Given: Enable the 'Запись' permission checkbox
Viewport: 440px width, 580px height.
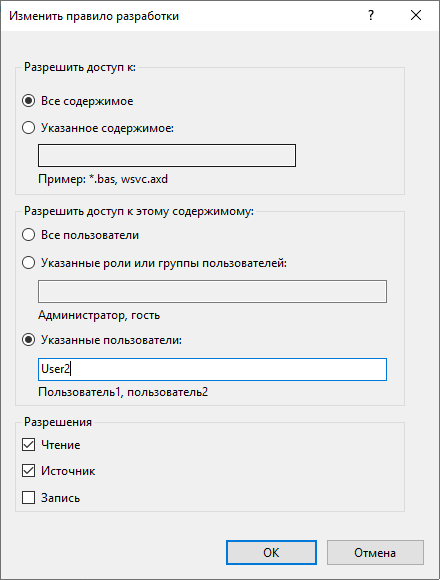Looking at the screenshot, I should coord(28,498).
